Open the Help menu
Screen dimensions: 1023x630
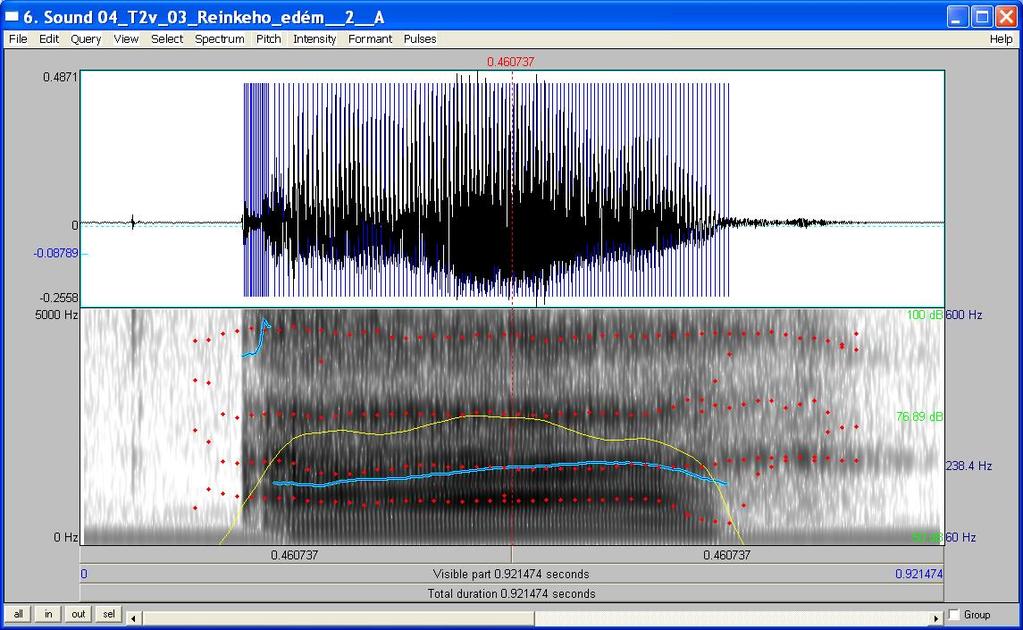1001,39
